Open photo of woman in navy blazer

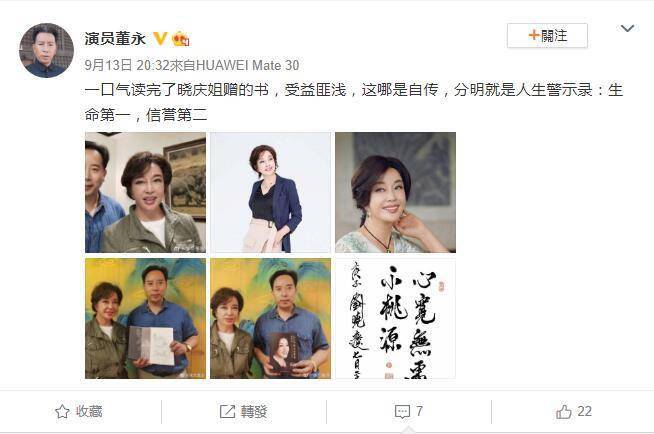click(x=270, y=193)
